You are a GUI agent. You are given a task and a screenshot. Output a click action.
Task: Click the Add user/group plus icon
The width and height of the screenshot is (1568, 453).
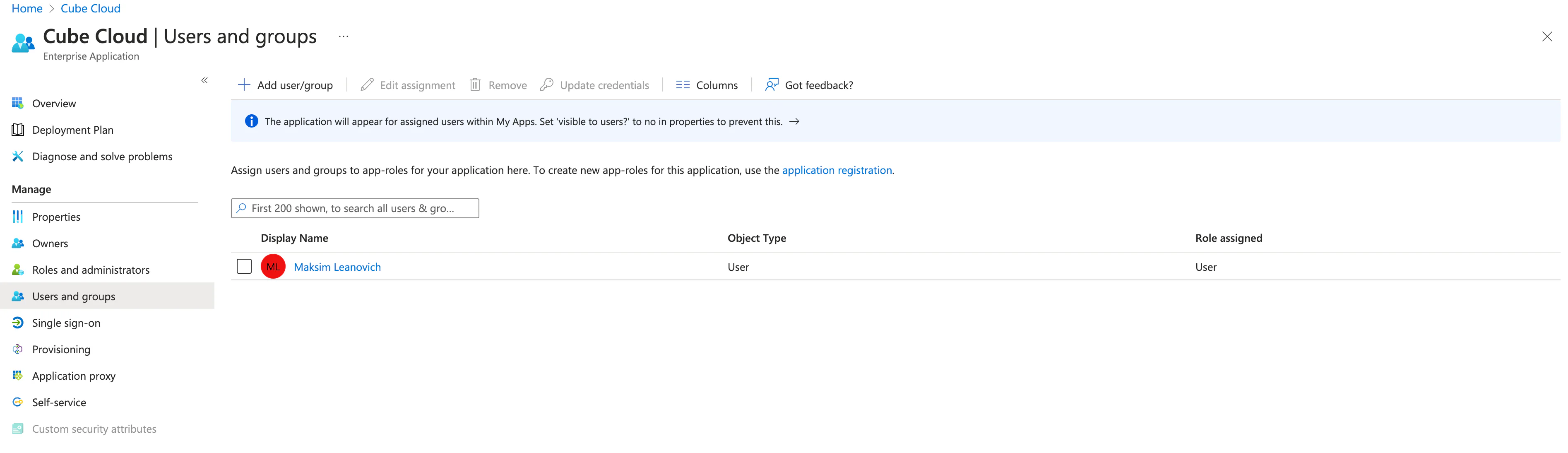244,84
